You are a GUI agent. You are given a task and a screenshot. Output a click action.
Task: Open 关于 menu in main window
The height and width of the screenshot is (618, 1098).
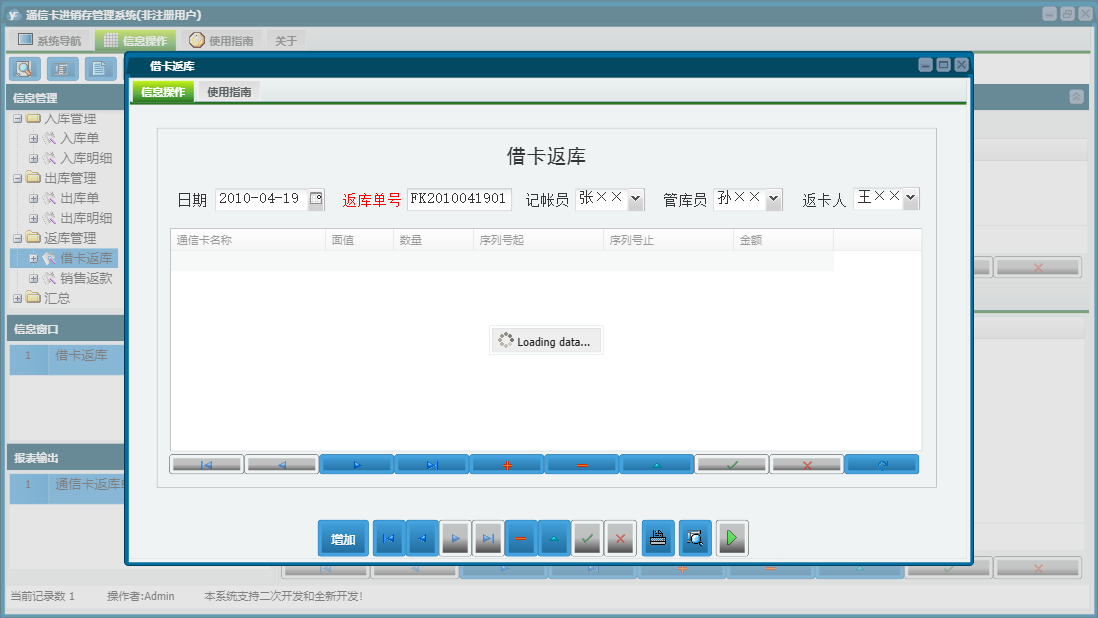tap(286, 41)
